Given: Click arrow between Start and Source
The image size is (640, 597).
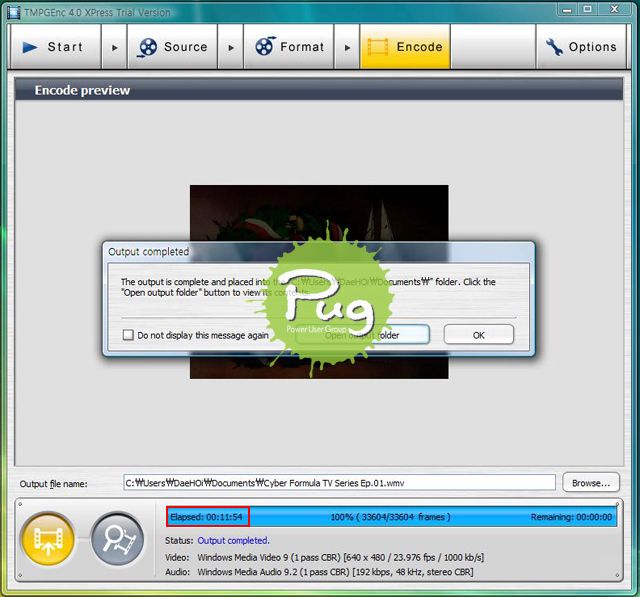Looking at the screenshot, I should [x=114, y=47].
